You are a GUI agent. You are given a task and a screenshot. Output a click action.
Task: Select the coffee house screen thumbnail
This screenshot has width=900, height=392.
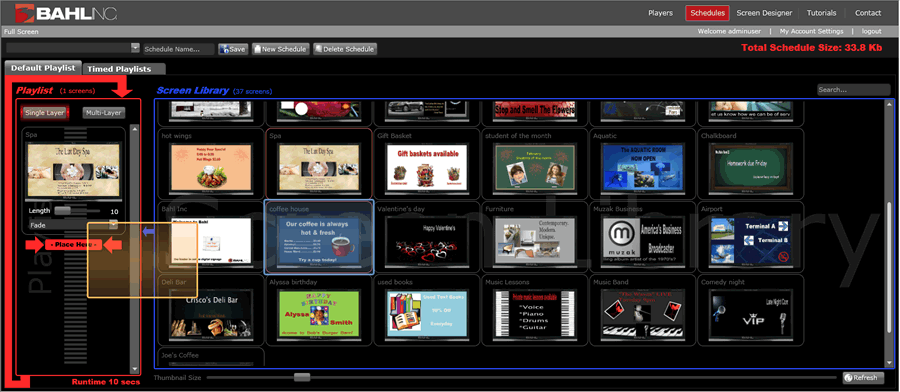coord(319,237)
